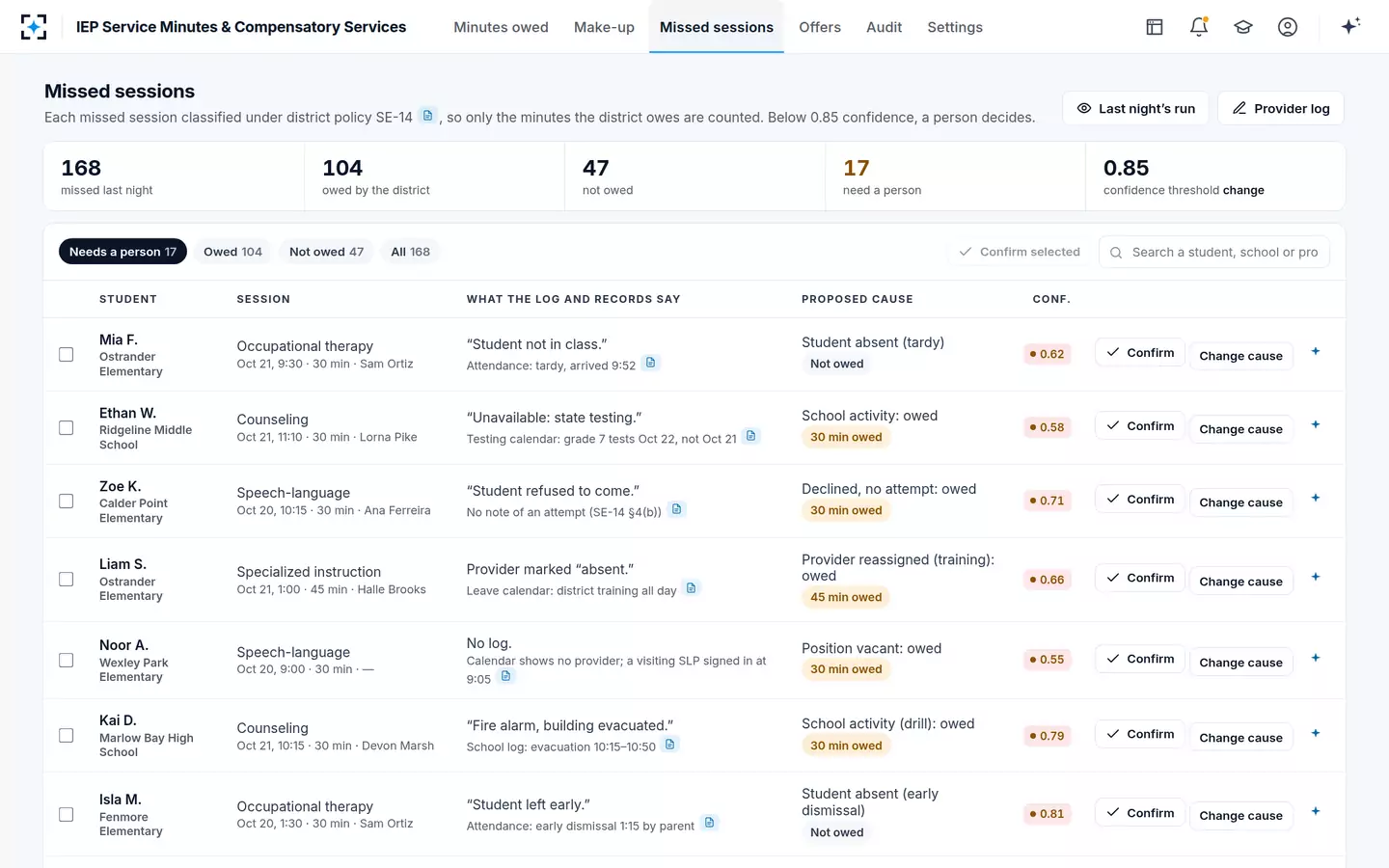The image size is (1389, 868).
Task: Open document icon after Ethan W. testing calendar
Action: click(x=751, y=436)
